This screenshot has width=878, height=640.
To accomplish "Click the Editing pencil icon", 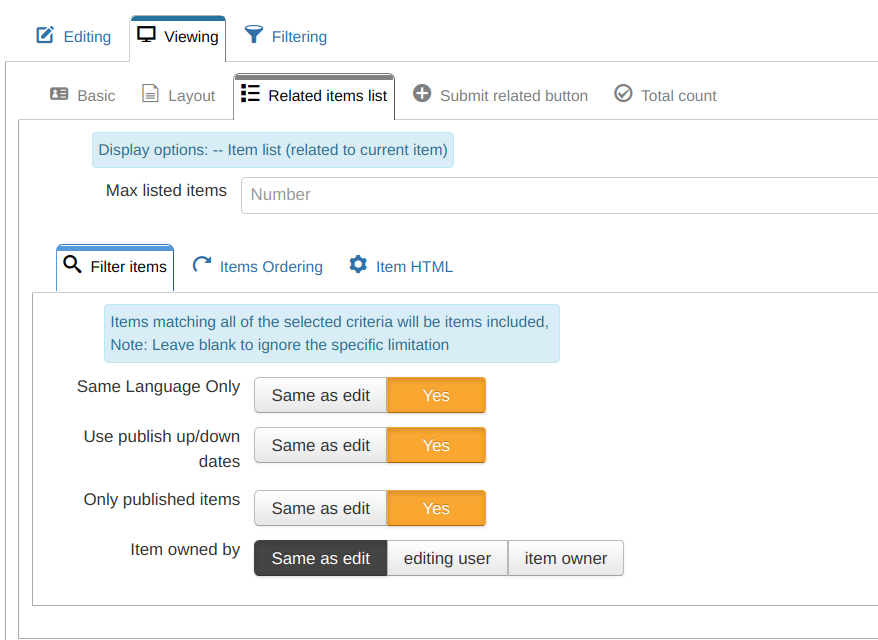I will point(45,35).
